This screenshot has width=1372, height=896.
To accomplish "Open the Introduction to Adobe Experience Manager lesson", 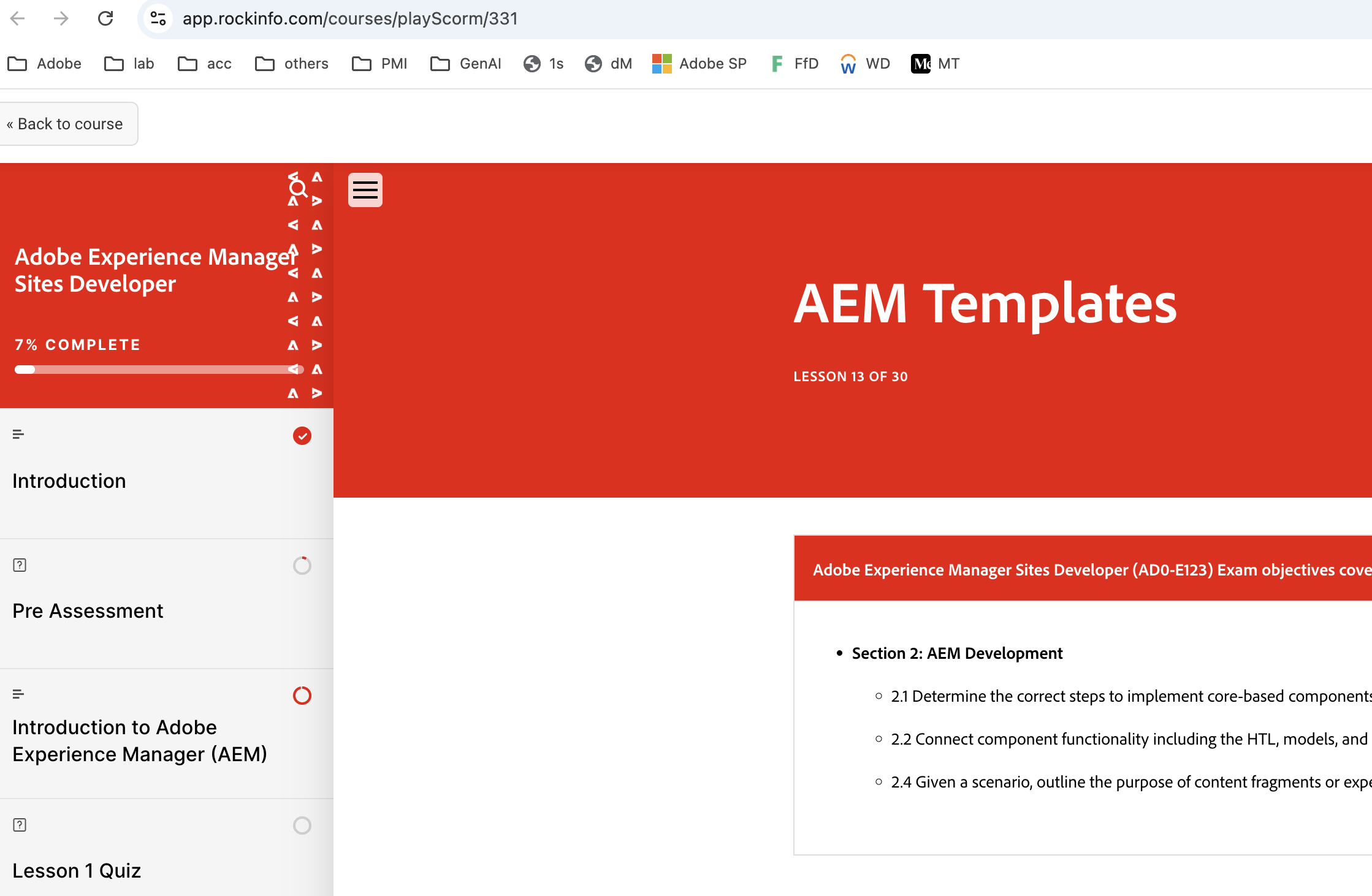I will point(140,740).
